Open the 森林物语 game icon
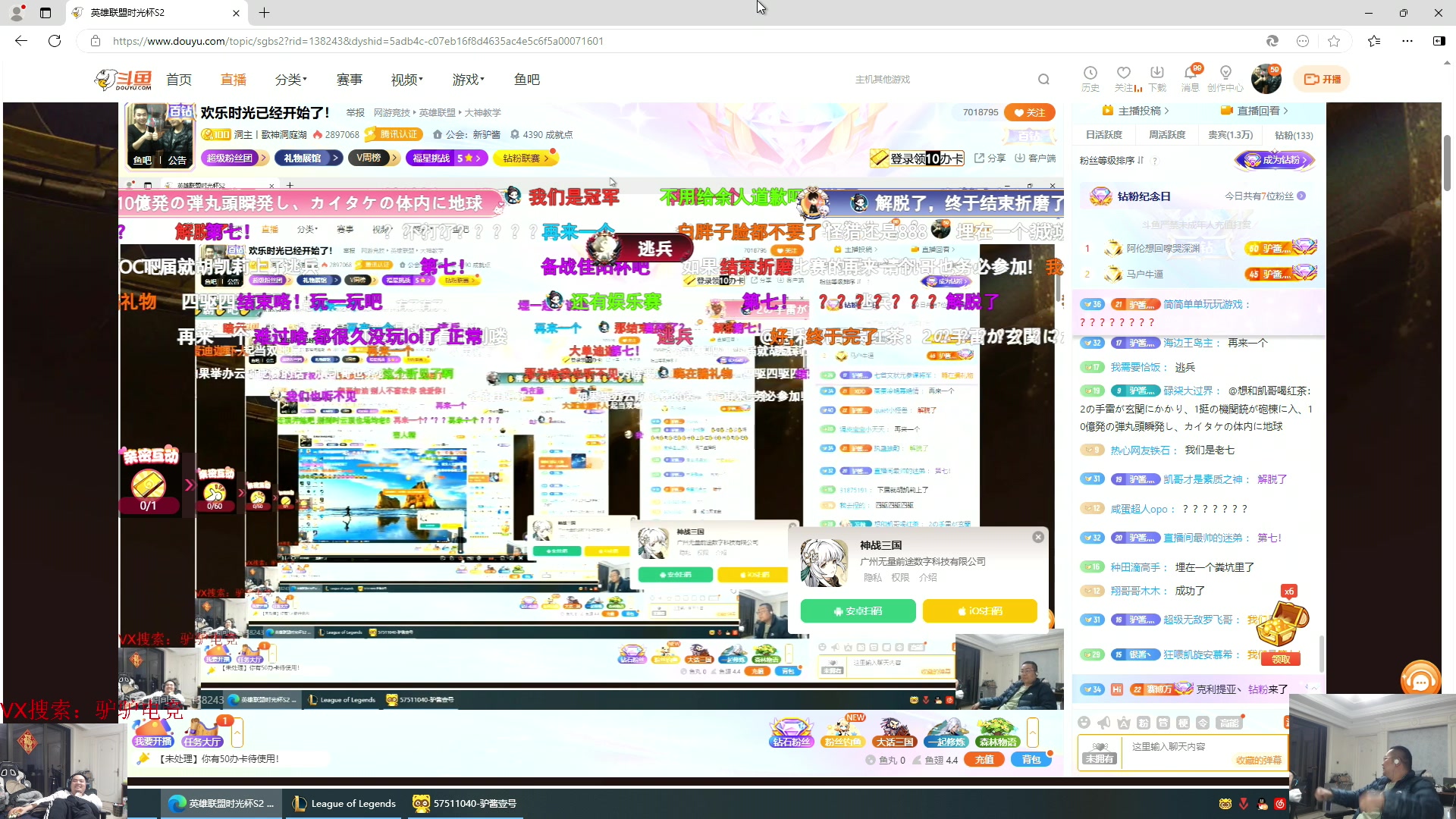This screenshot has width=1456, height=819. (x=997, y=733)
